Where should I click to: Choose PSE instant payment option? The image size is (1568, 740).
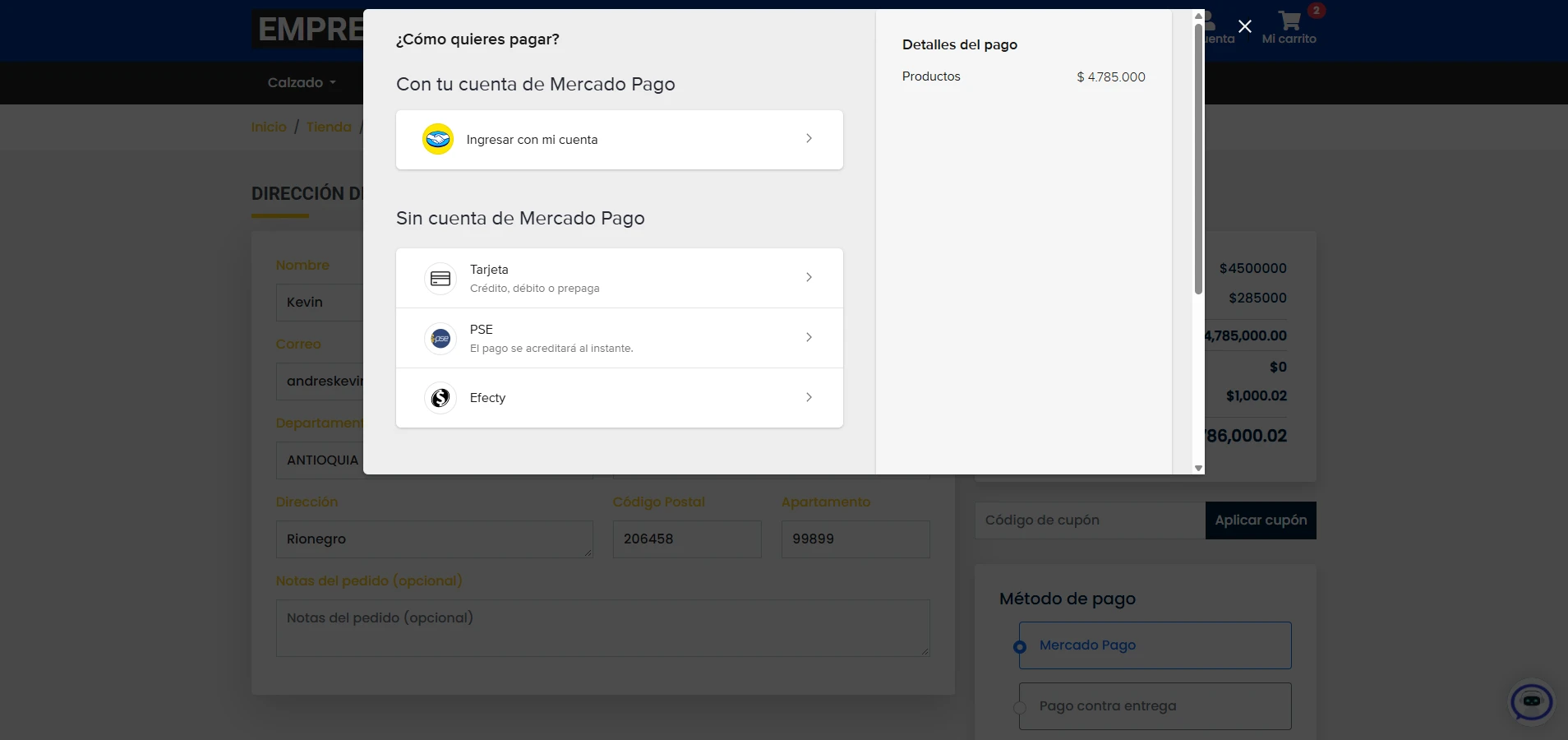620,338
